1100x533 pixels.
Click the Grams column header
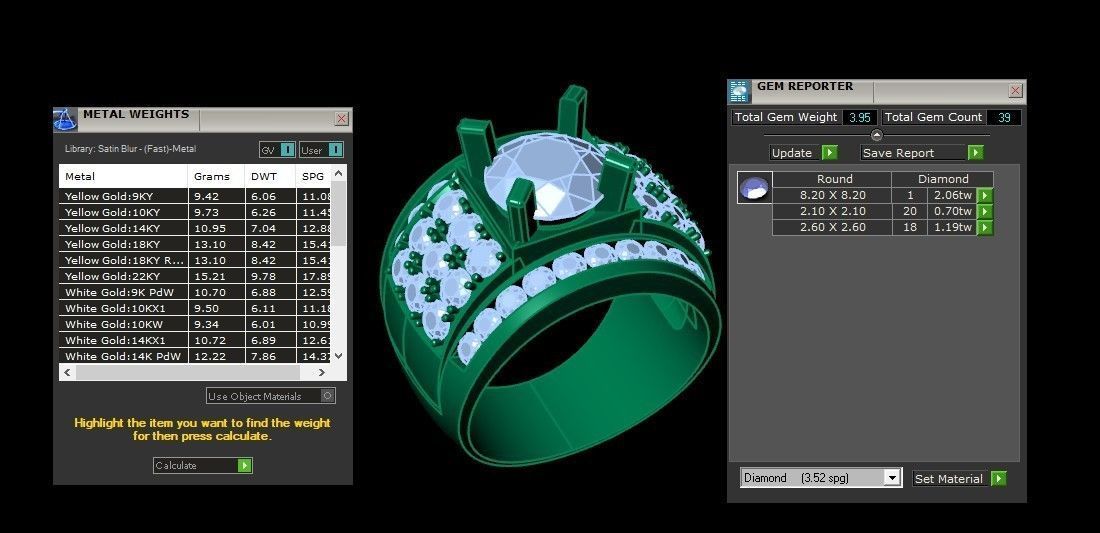[216, 176]
